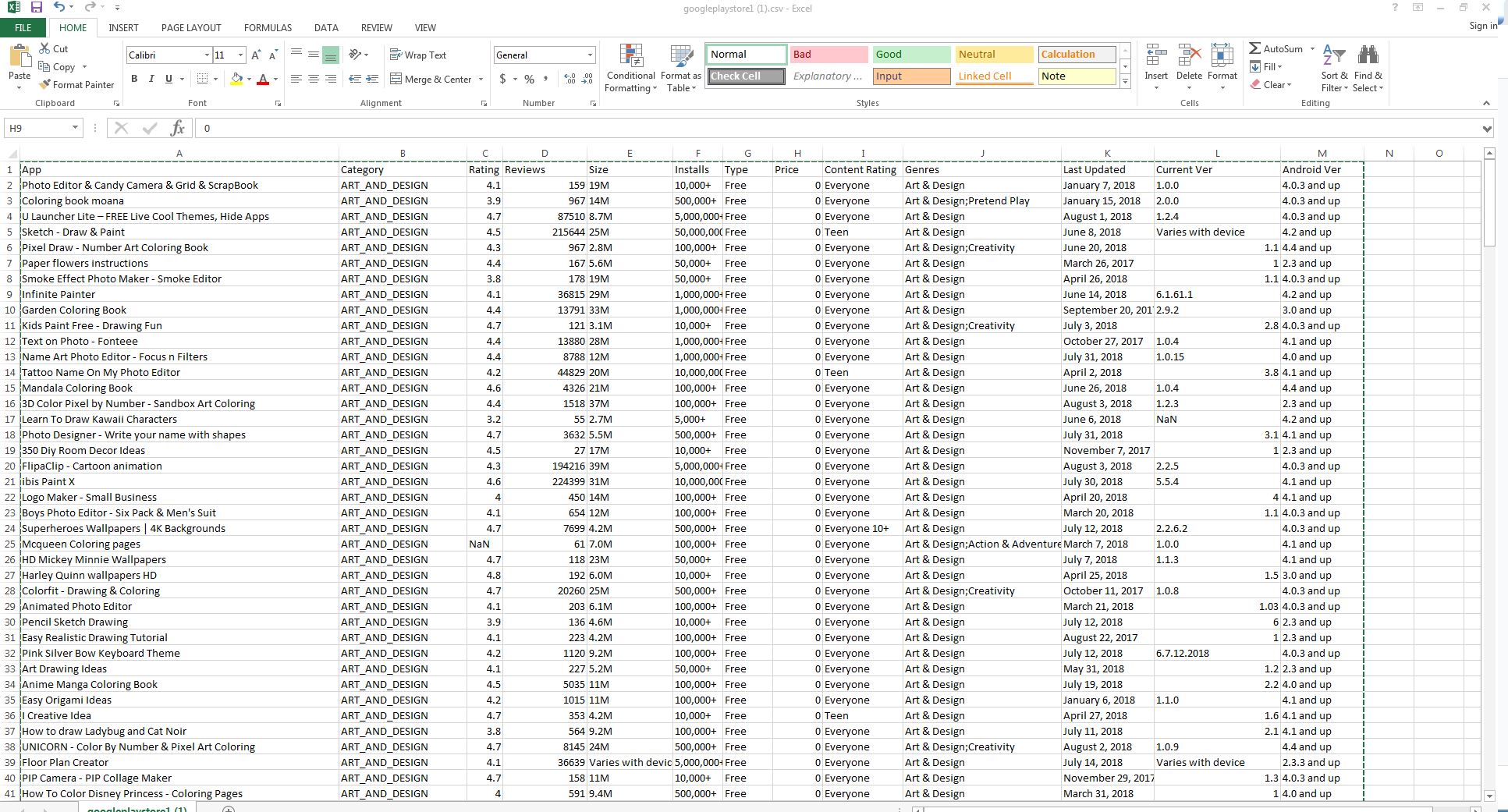Apply the Bad red cell style
1508x812 pixels.
coord(829,55)
